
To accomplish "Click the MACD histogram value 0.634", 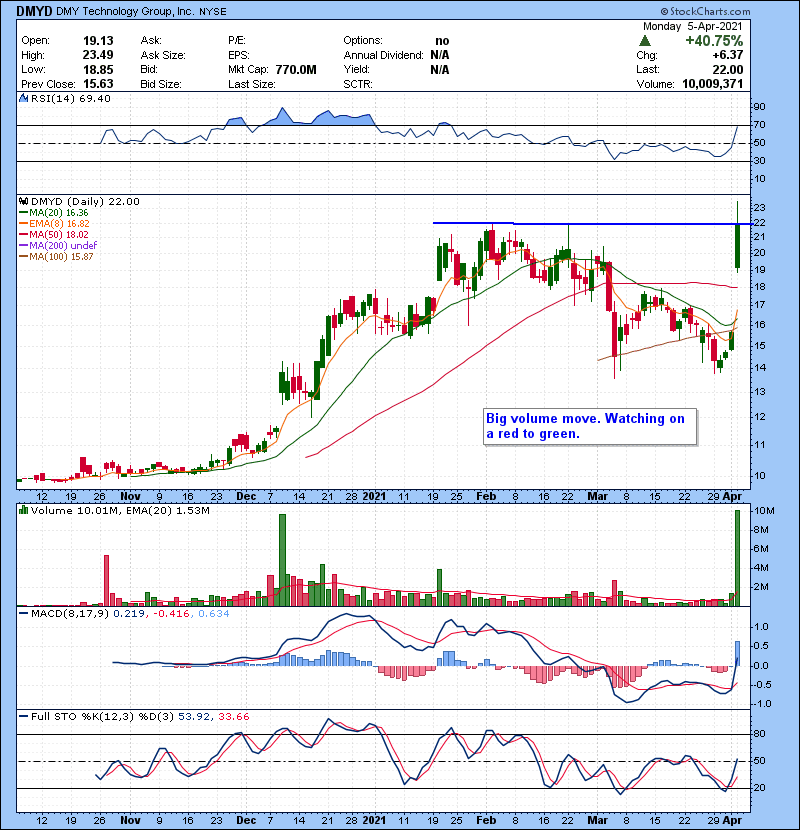I will 214,614.
